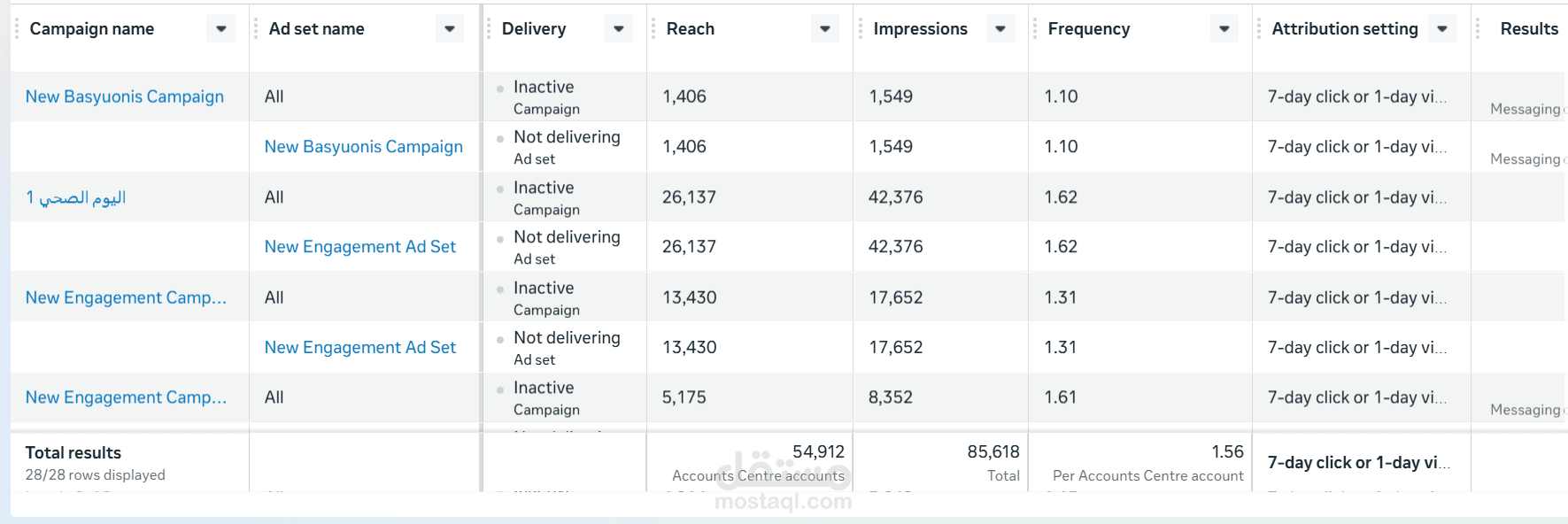
Task: Open Frequency column dropdown arrow
Action: (x=1224, y=29)
